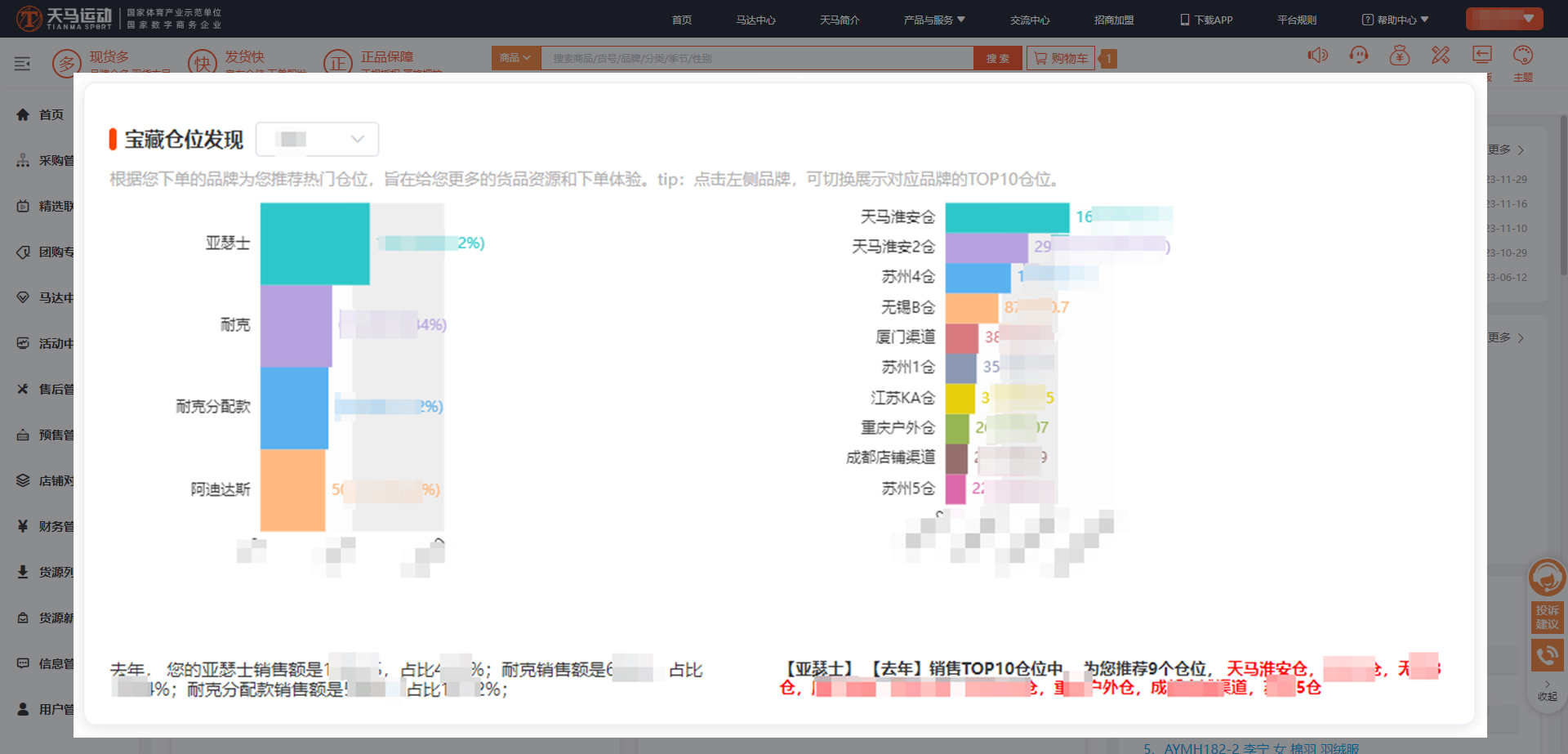This screenshot has width=1568, height=754.
Task: Open the 天马简介 navigation item
Action: point(840,20)
